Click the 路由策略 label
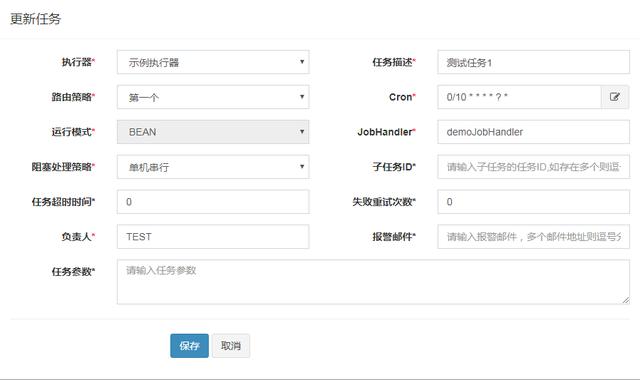The width and height of the screenshot is (640, 380). tap(73, 97)
